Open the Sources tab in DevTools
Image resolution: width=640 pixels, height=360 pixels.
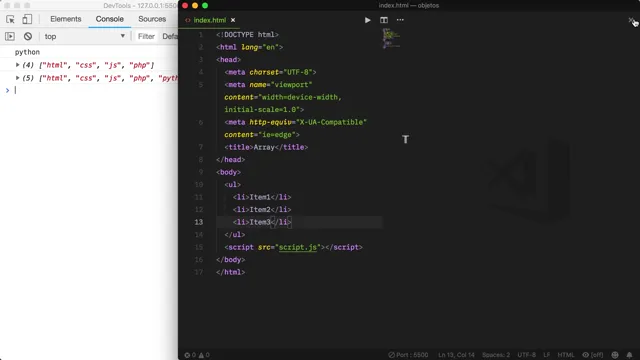[152, 19]
